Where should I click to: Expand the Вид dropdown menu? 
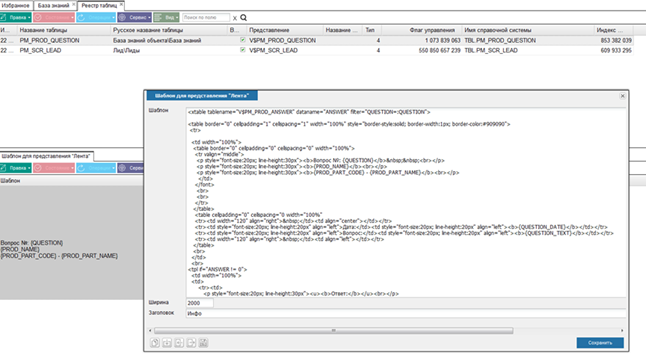point(166,18)
